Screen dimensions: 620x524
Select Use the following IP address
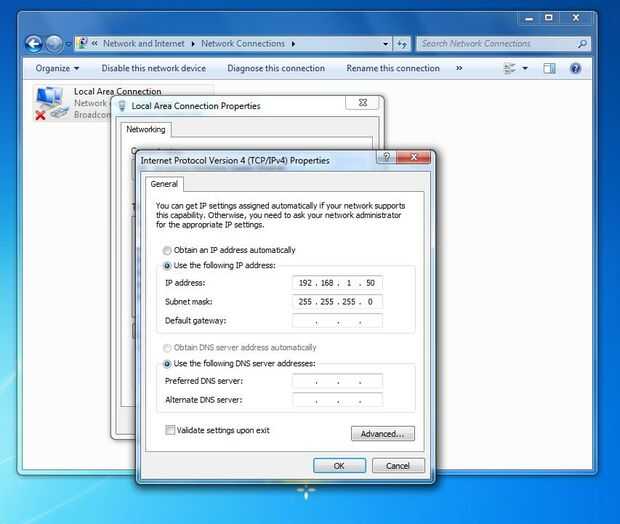[x=219, y=265]
